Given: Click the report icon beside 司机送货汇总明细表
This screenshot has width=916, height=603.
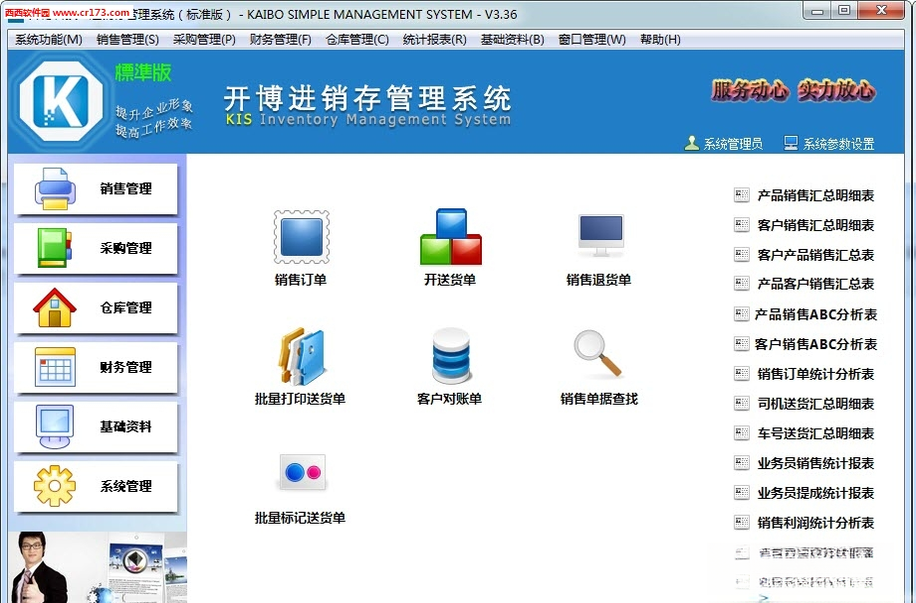Looking at the screenshot, I should click(x=742, y=404).
